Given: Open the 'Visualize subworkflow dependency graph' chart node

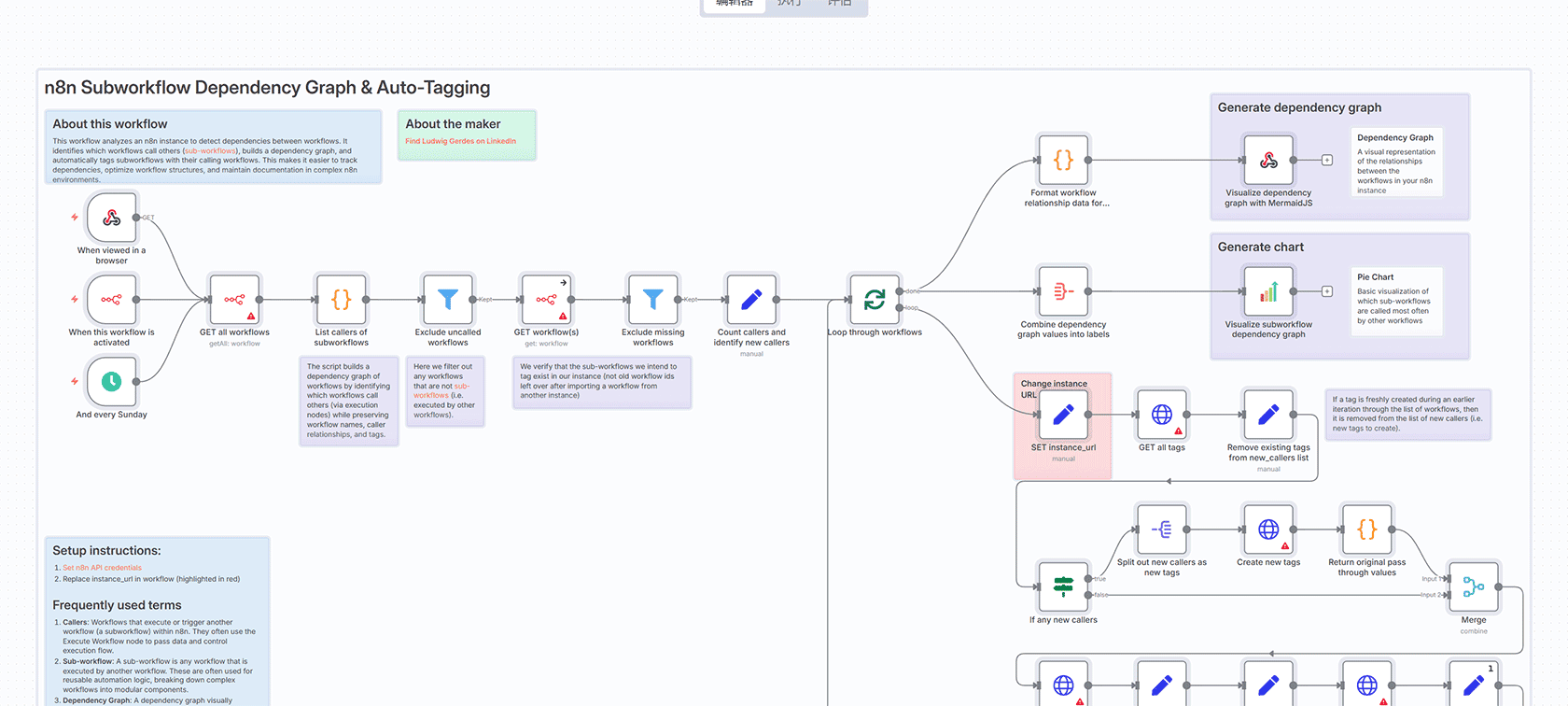Looking at the screenshot, I should click(x=1268, y=292).
